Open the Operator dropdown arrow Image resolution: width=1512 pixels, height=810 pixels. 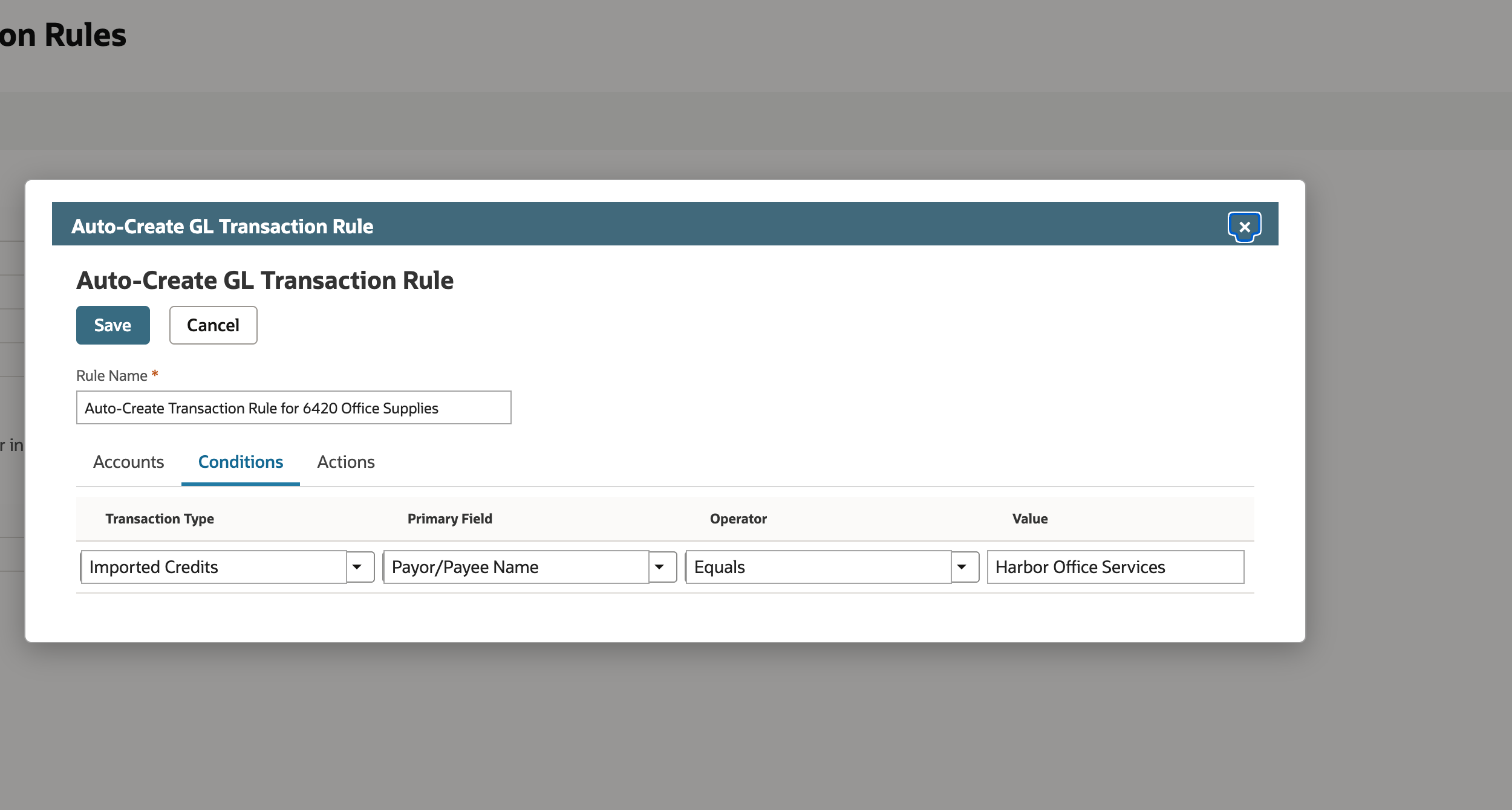pos(965,567)
